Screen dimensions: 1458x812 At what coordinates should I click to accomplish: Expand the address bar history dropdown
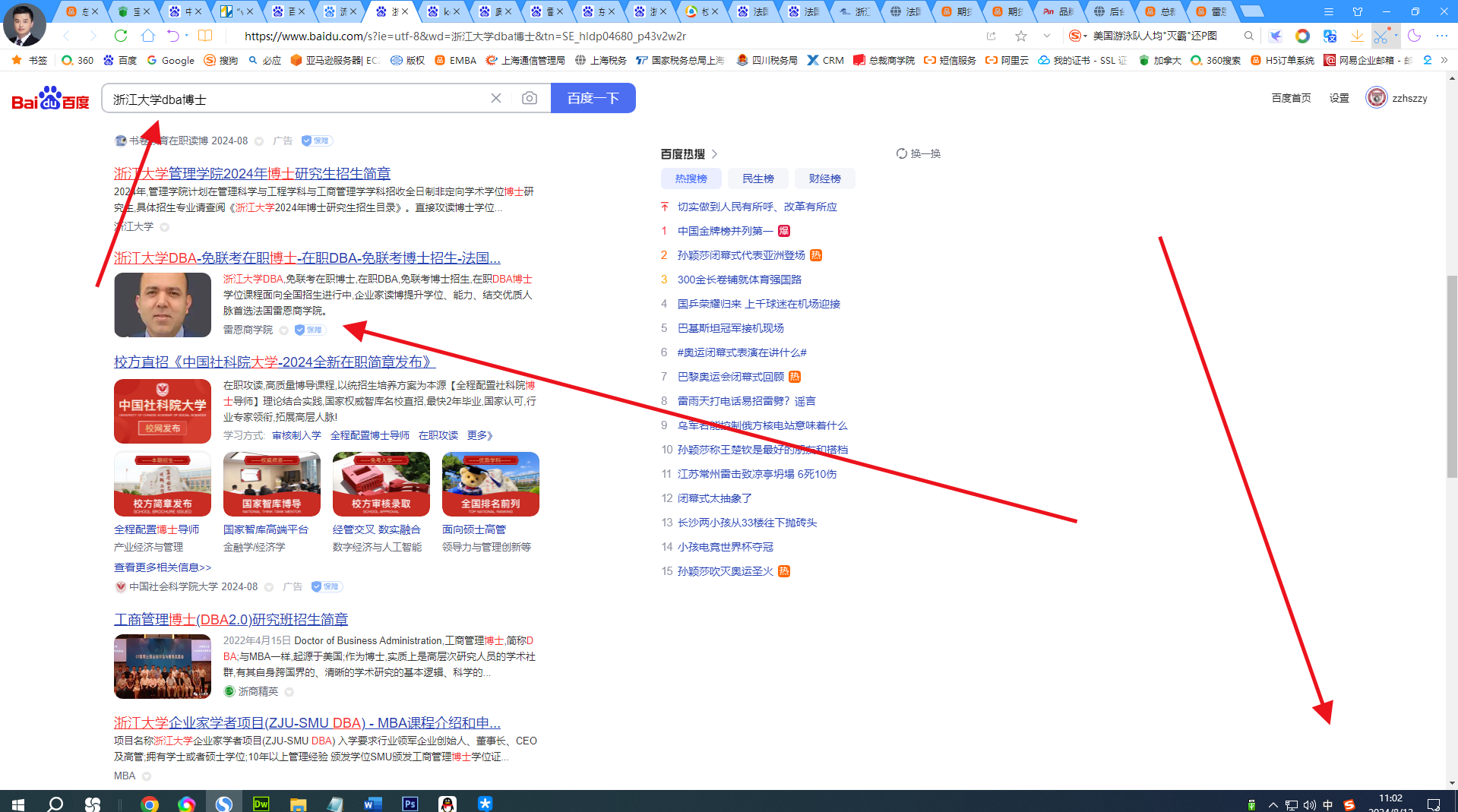pyautogui.click(x=1047, y=36)
